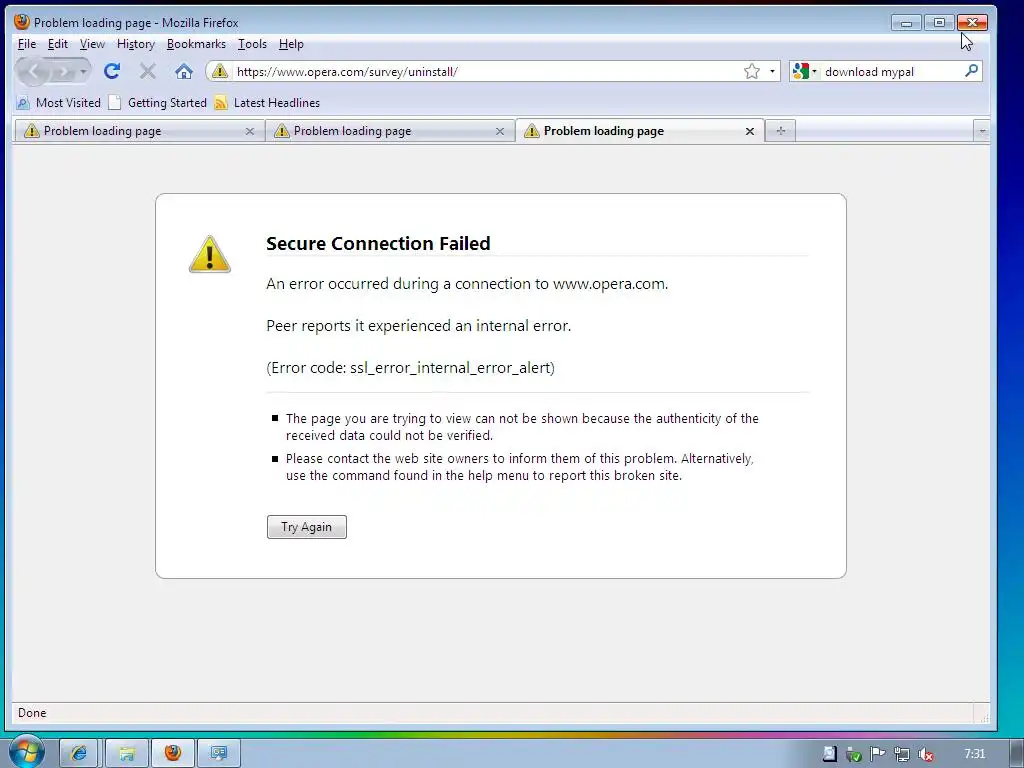This screenshot has width=1024, height=768.
Task: Open the Help menu
Action: tap(291, 44)
